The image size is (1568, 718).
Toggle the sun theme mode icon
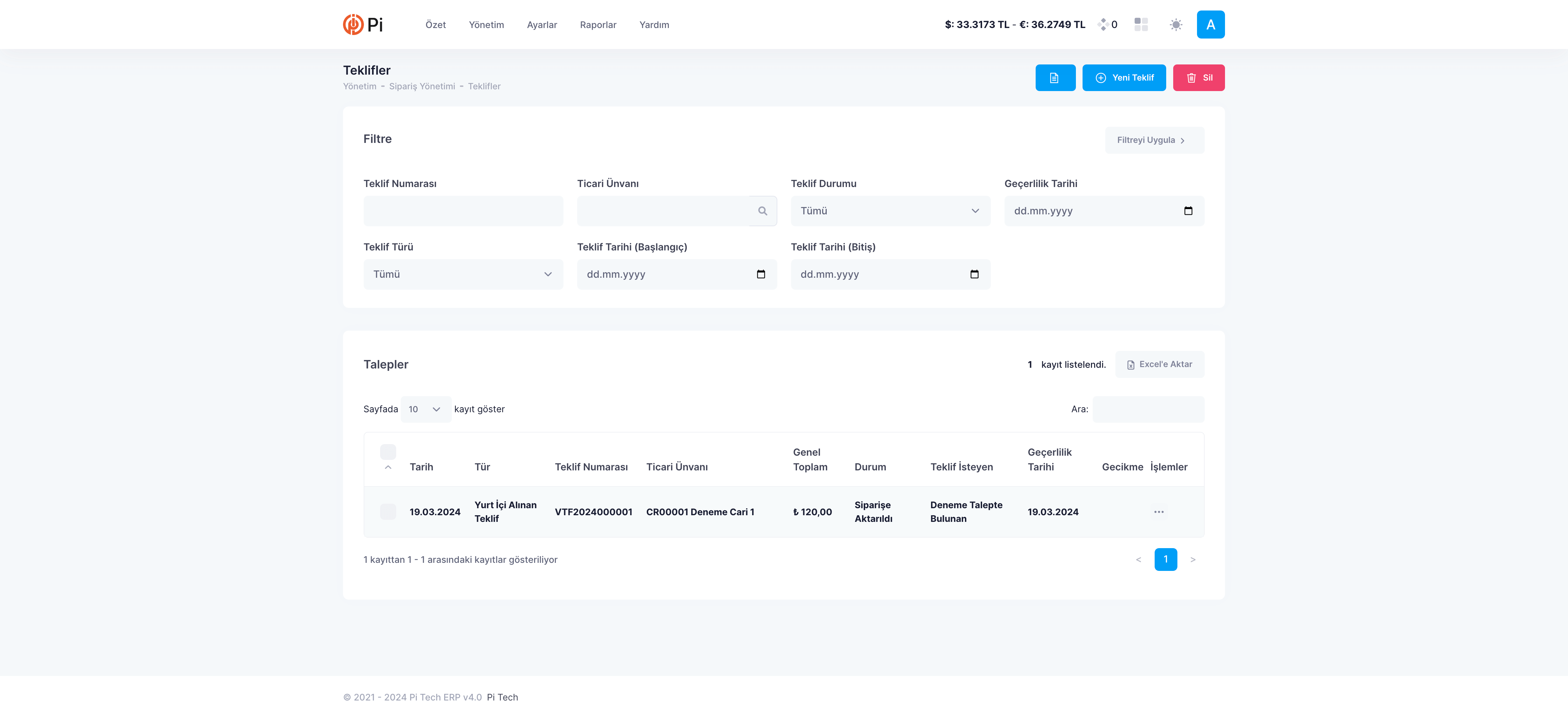coord(1175,25)
